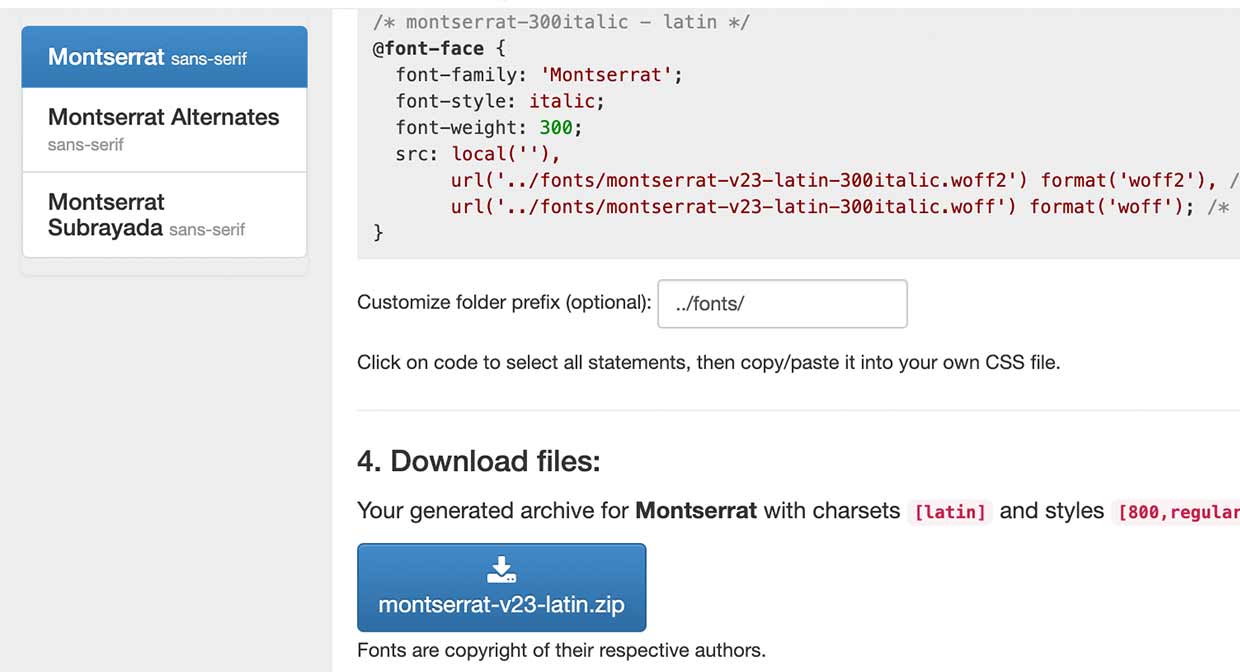1240x672 pixels.
Task: Click the montserrat-300italic comment line
Action: tap(561, 22)
